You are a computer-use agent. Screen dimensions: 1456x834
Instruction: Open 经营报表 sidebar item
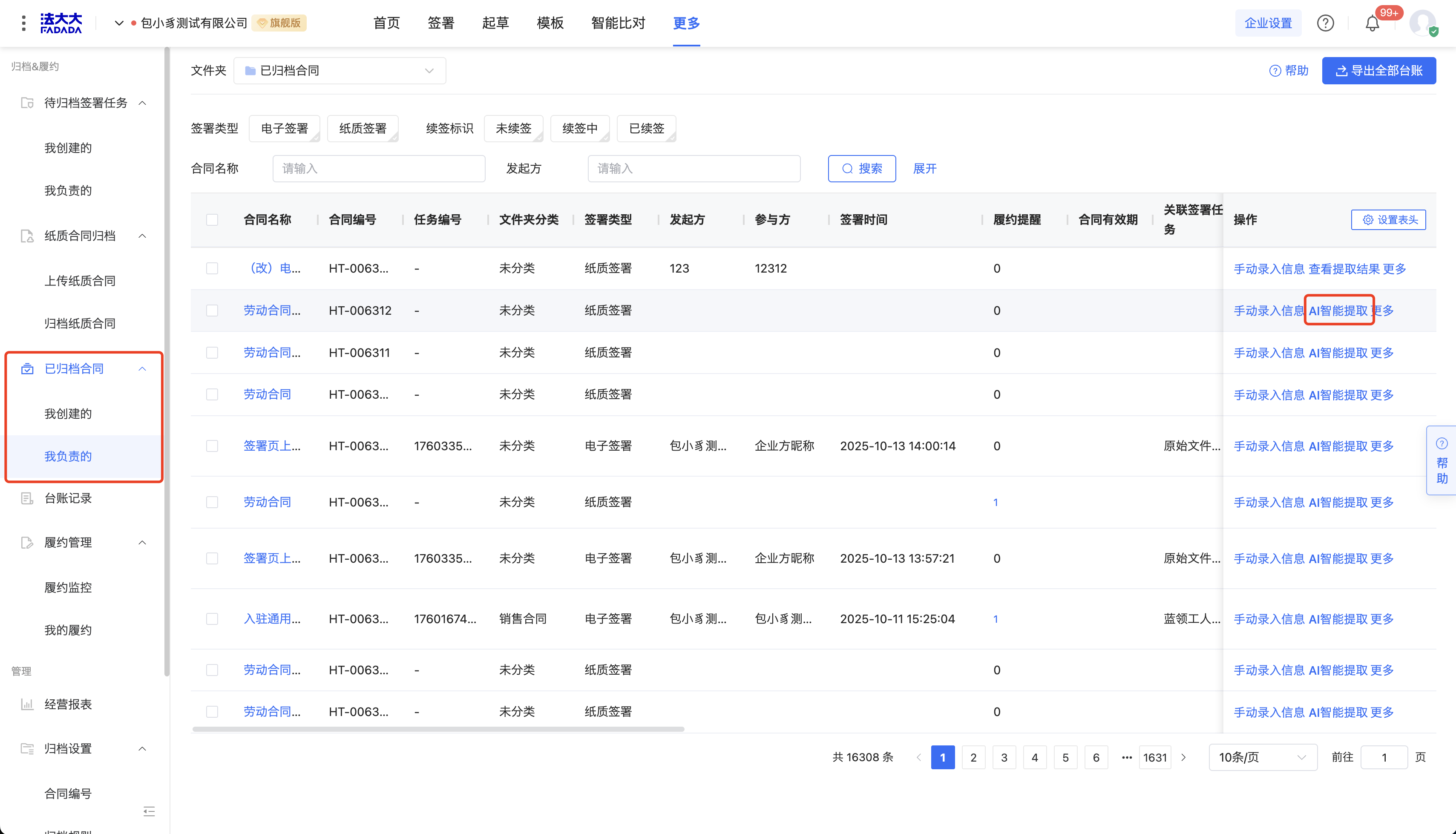click(68, 704)
